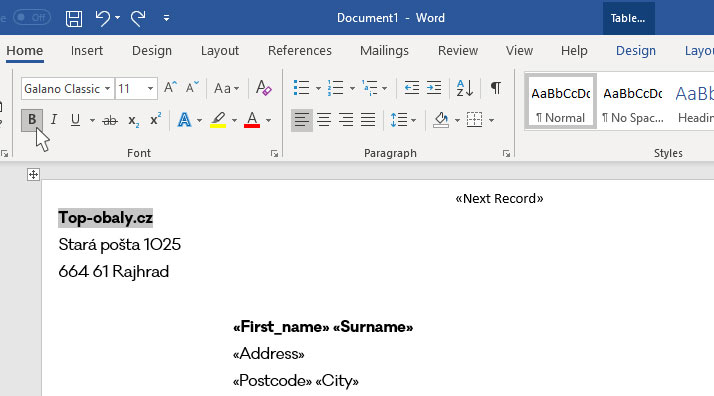The width and height of the screenshot is (714, 396).
Task: Apply multilevel list
Action: (x=370, y=87)
